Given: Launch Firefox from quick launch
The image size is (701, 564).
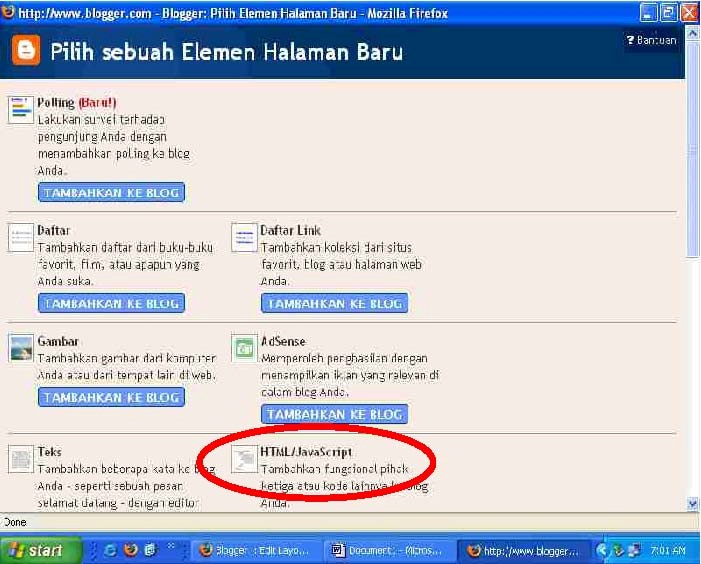Looking at the screenshot, I should (131, 550).
